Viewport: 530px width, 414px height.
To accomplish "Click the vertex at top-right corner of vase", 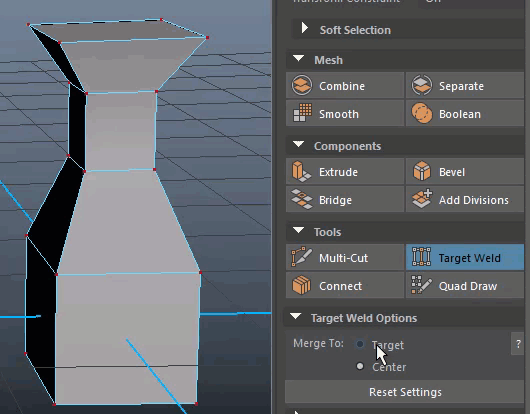I will click(207, 38).
